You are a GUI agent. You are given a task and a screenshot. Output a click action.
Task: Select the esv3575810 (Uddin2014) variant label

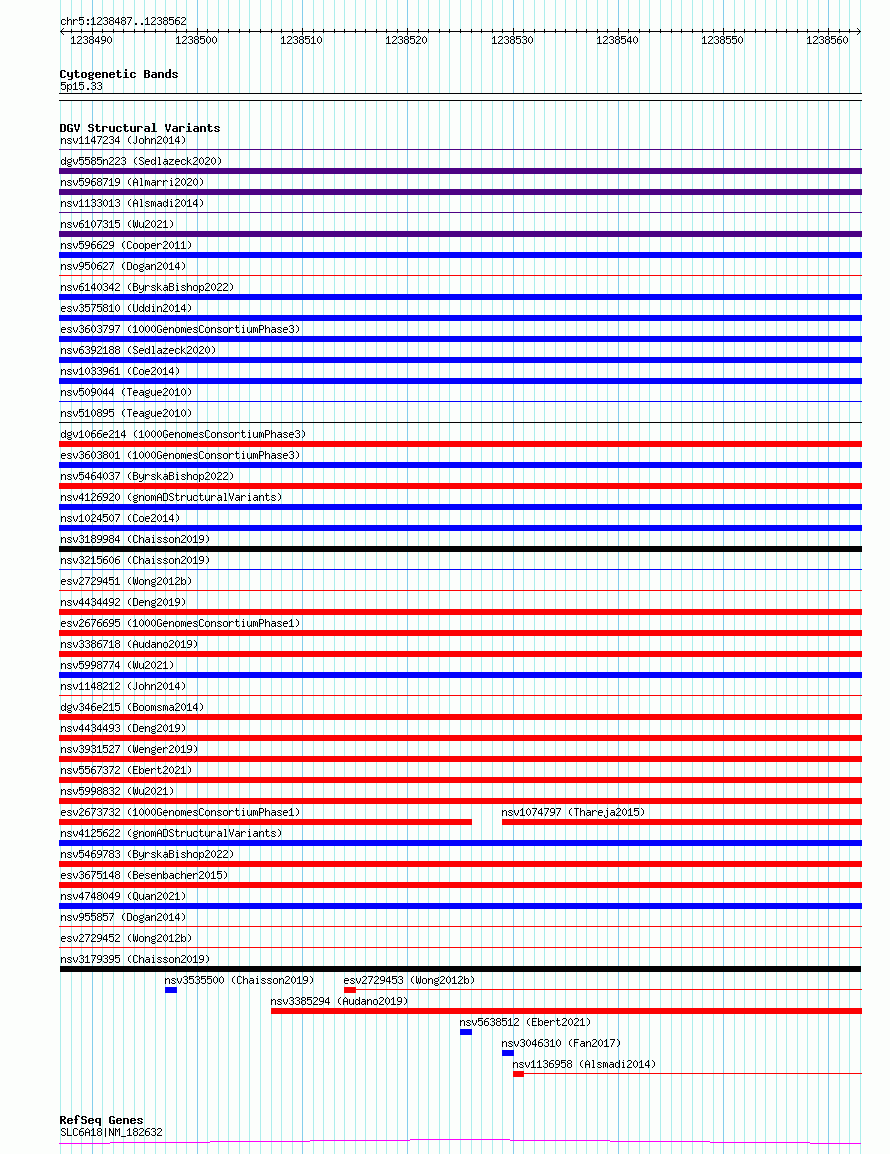[x=126, y=308]
